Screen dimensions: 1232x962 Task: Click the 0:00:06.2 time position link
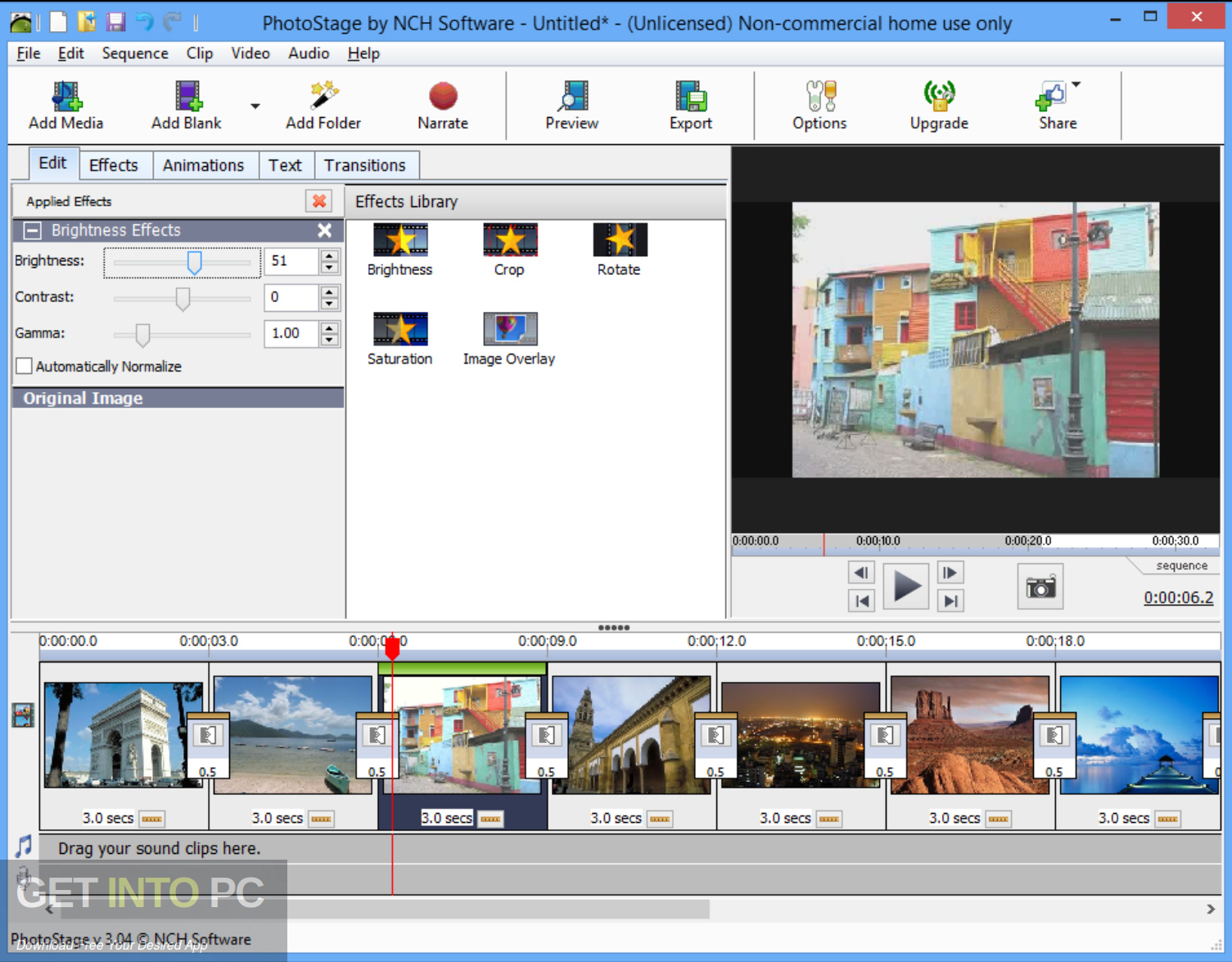click(x=1179, y=598)
